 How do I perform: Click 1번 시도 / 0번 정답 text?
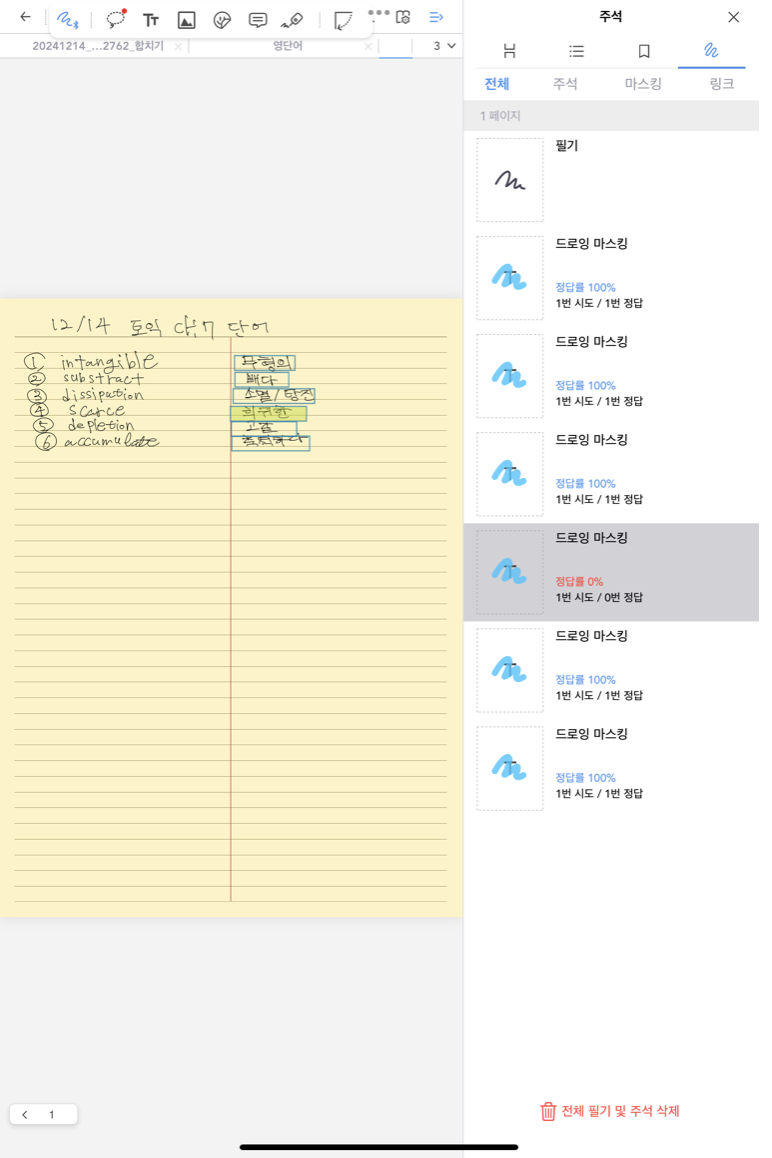pos(599,597)
